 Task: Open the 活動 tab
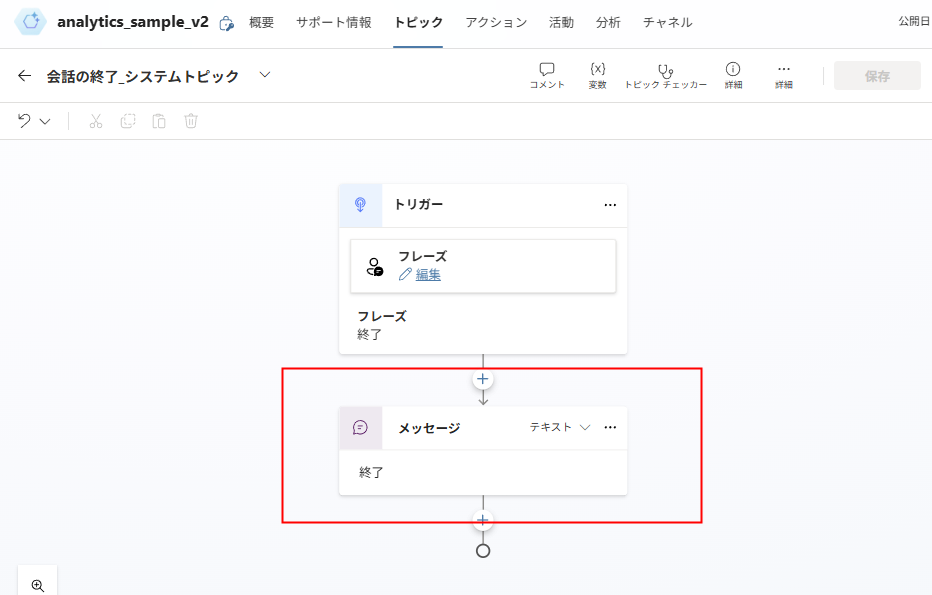[562, 23]
